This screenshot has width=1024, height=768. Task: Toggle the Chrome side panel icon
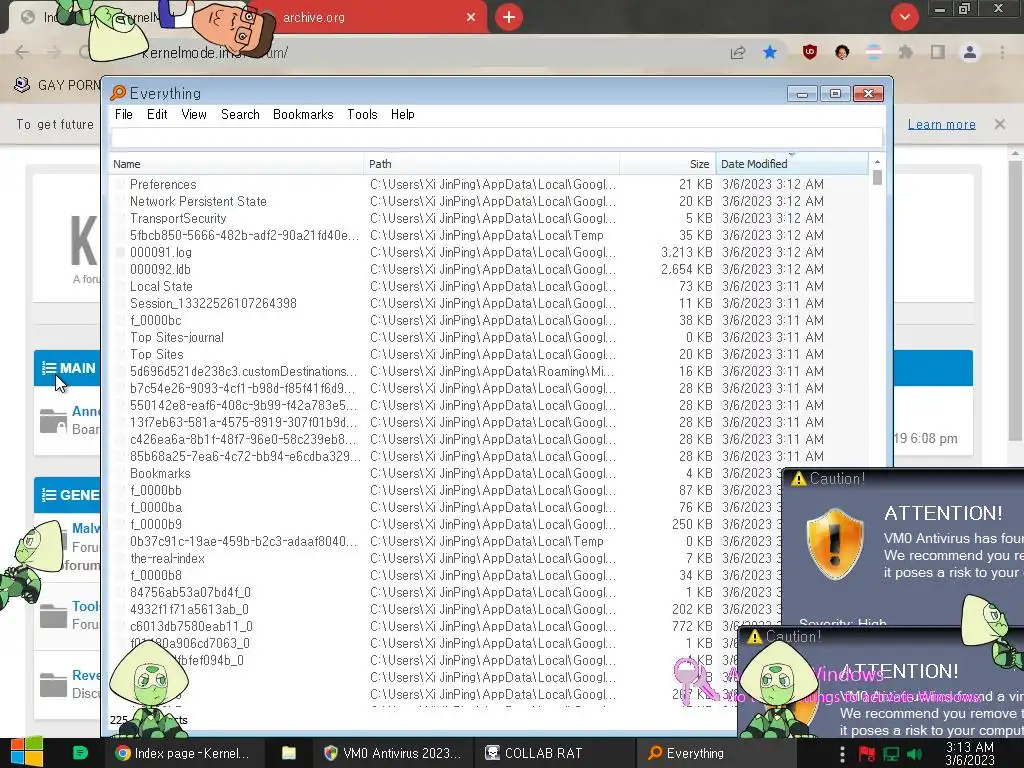point(938,52)
